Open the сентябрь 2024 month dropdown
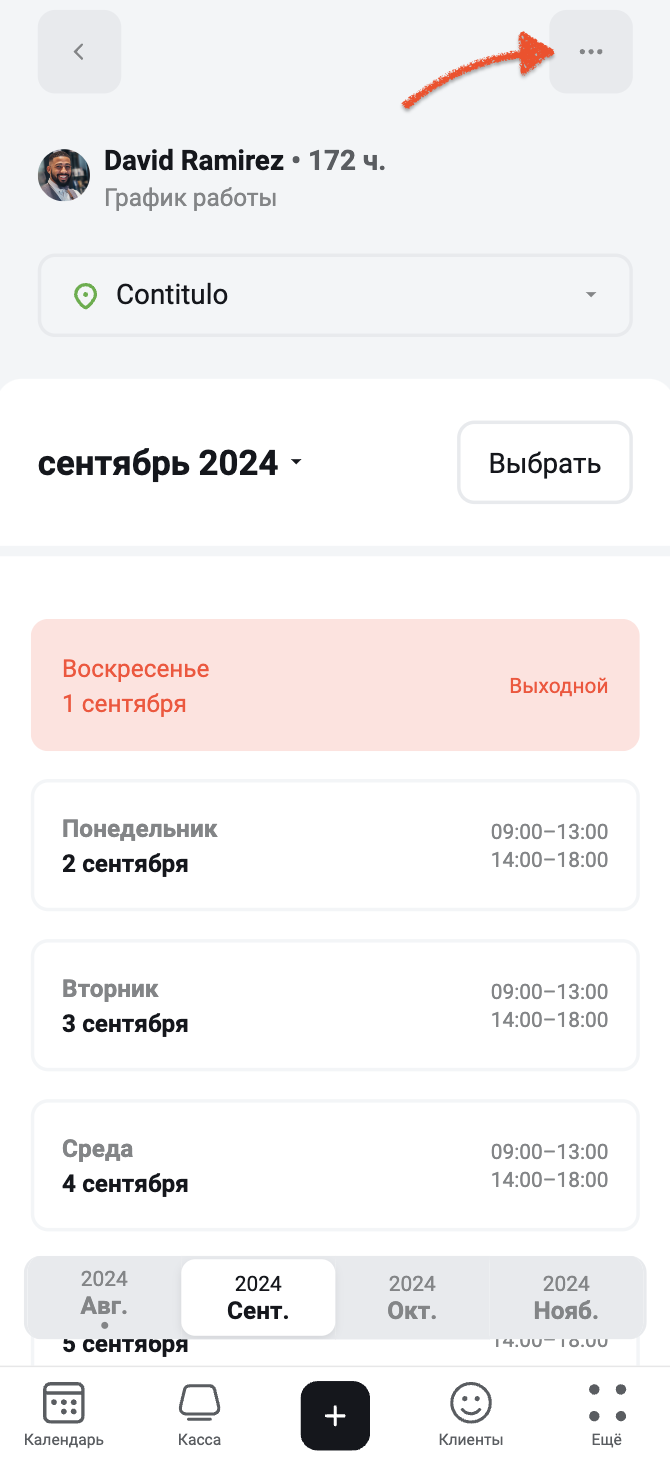This screenshot has width=670, height=1462. point(170,463)
